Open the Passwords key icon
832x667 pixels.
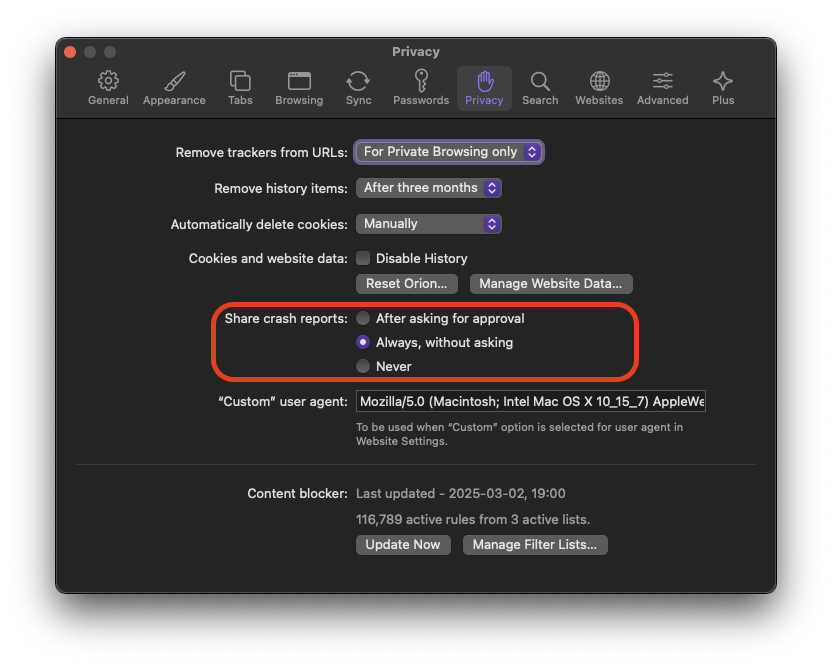tap(421, 82)
